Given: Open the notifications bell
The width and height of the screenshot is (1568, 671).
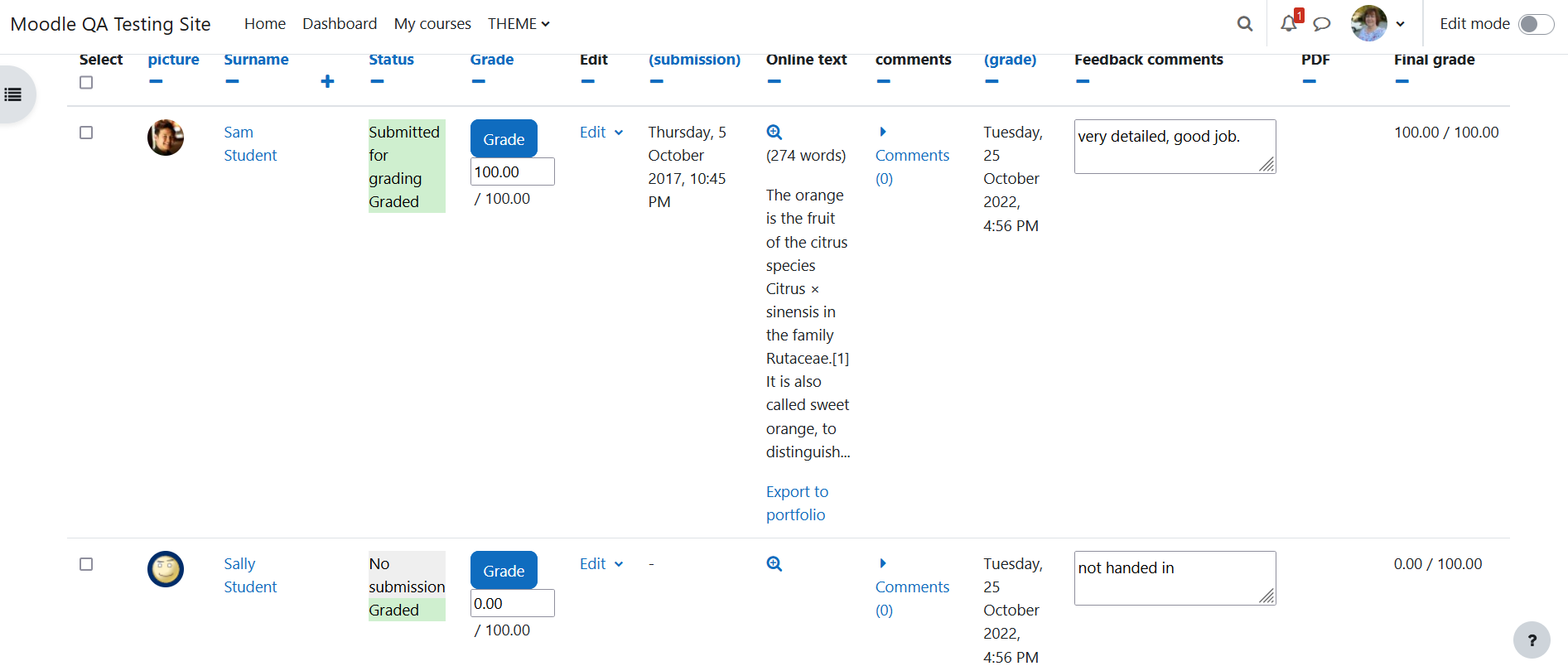Looking at the screenshot, I should tap(1289, 24).
